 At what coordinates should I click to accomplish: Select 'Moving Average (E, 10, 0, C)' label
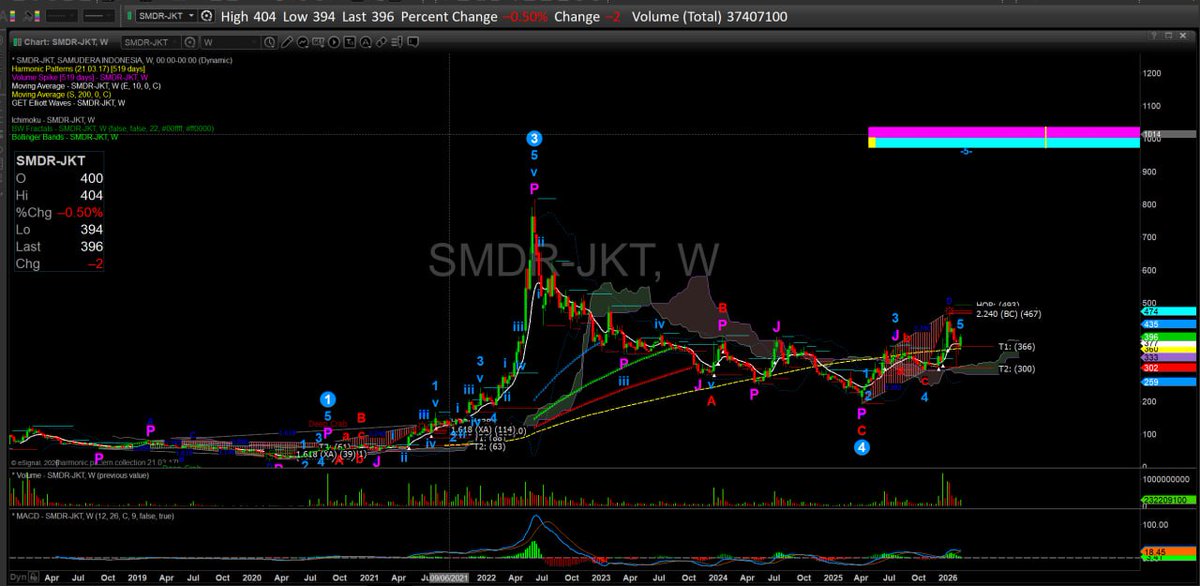pos(86,86)
